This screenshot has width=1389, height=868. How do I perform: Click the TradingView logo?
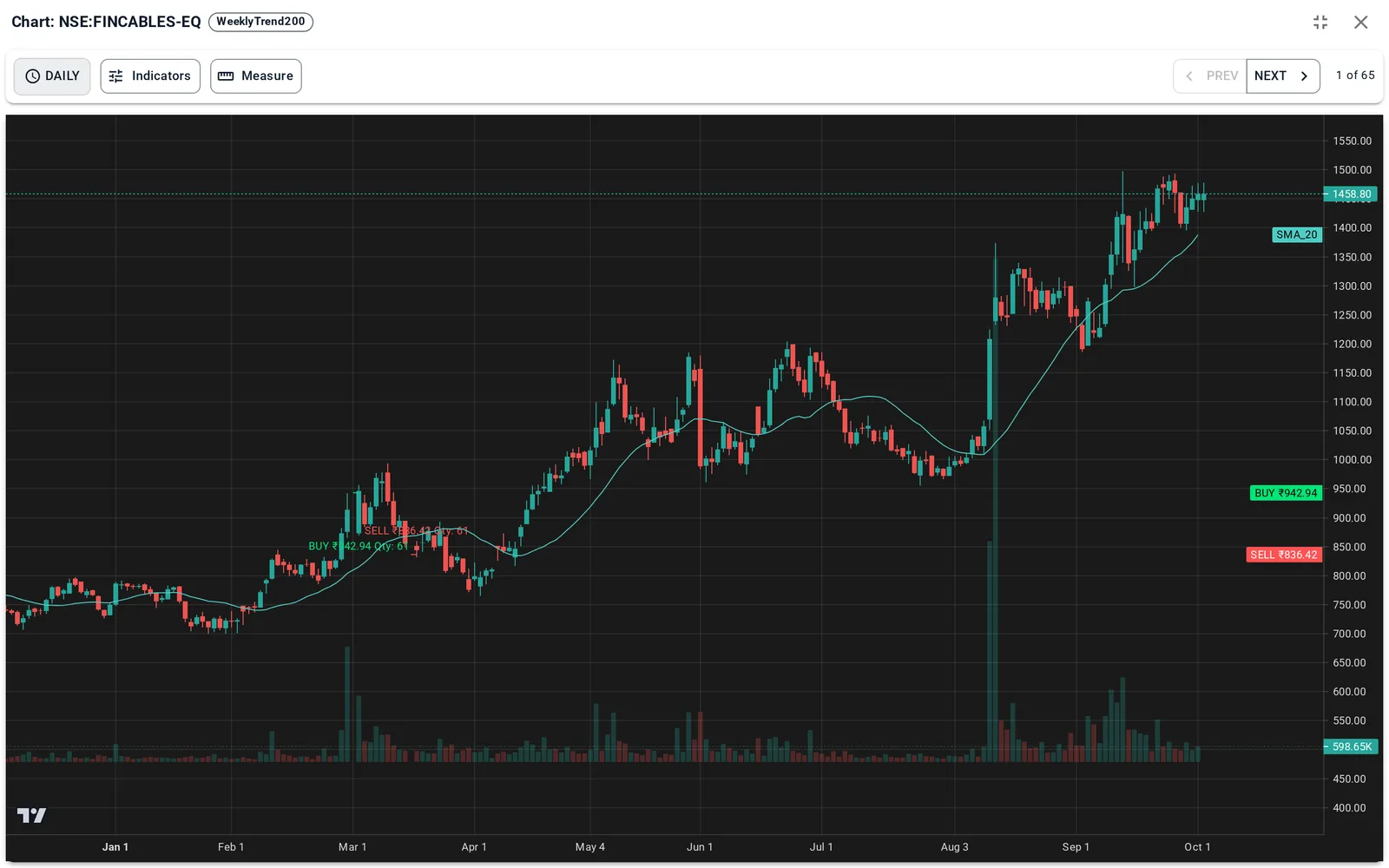[x=32, y=815]
